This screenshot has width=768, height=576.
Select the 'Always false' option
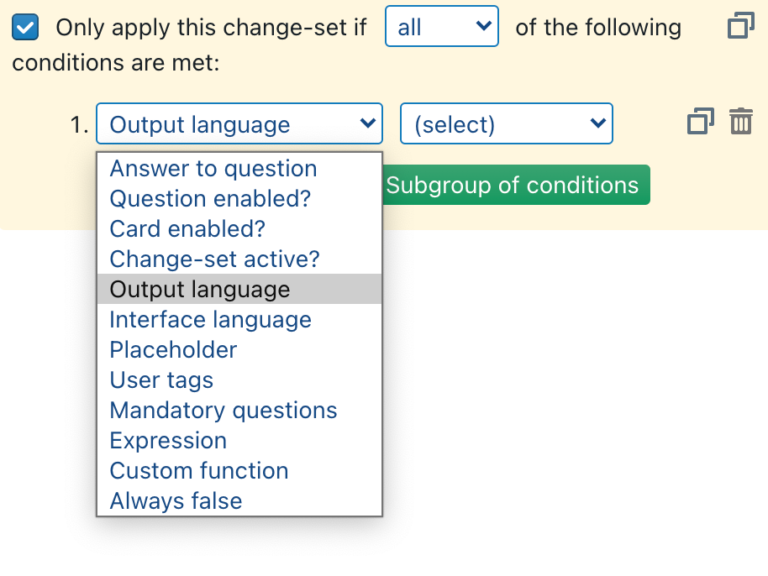coord(176,501)
